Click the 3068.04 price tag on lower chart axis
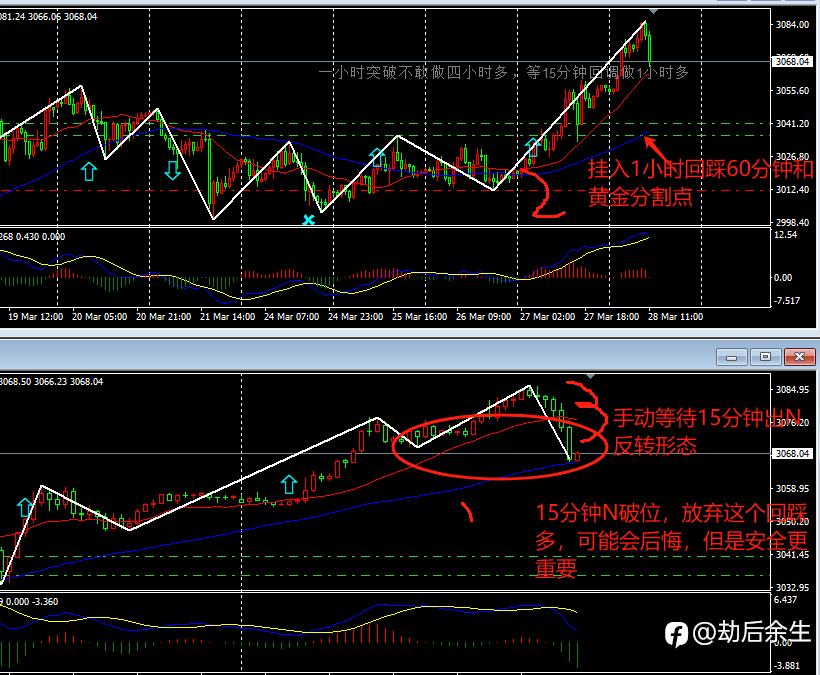 point(792,453)
